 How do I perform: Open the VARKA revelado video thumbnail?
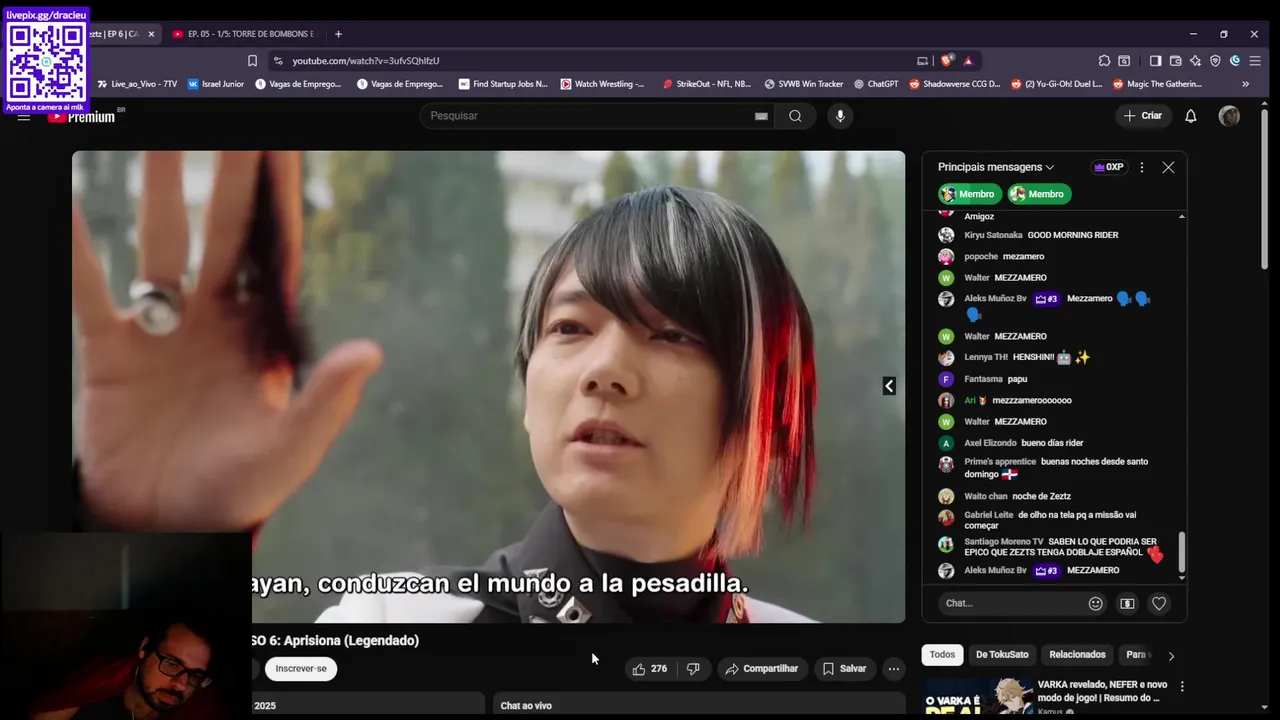(978, 698)
